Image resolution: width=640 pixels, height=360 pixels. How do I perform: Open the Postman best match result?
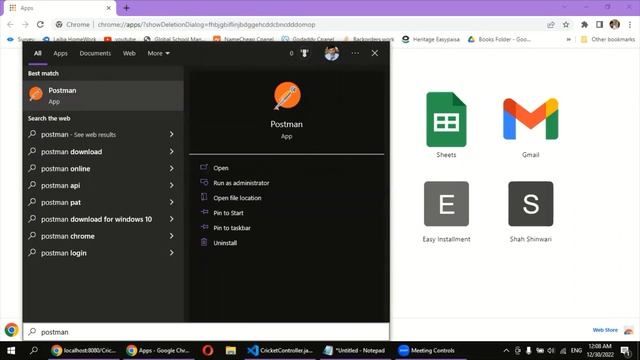[x=103, y=96]
